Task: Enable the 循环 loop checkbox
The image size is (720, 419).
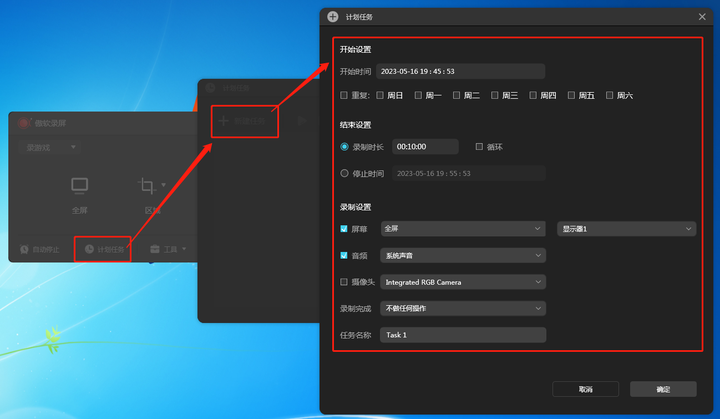Action: pos(479,147)
